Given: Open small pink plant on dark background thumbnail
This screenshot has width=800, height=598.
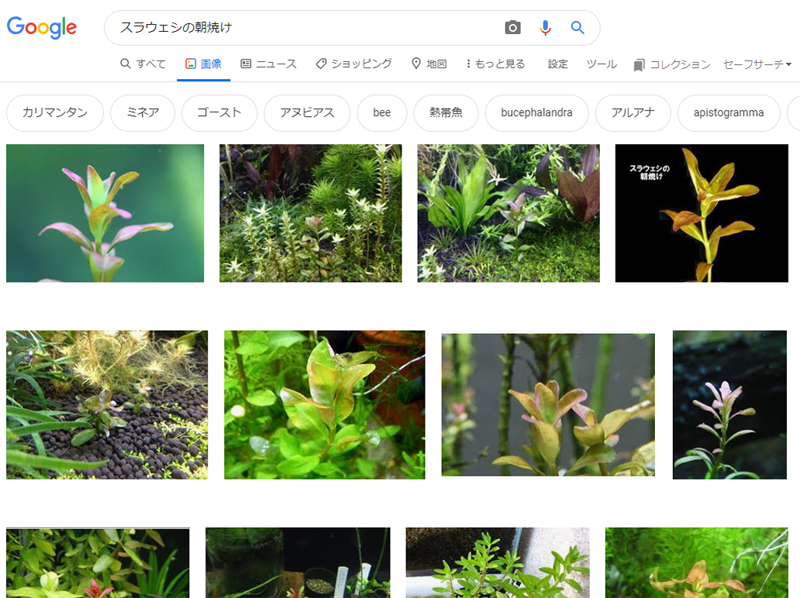Looking at the screenshot, I should (x=730, y=405).
